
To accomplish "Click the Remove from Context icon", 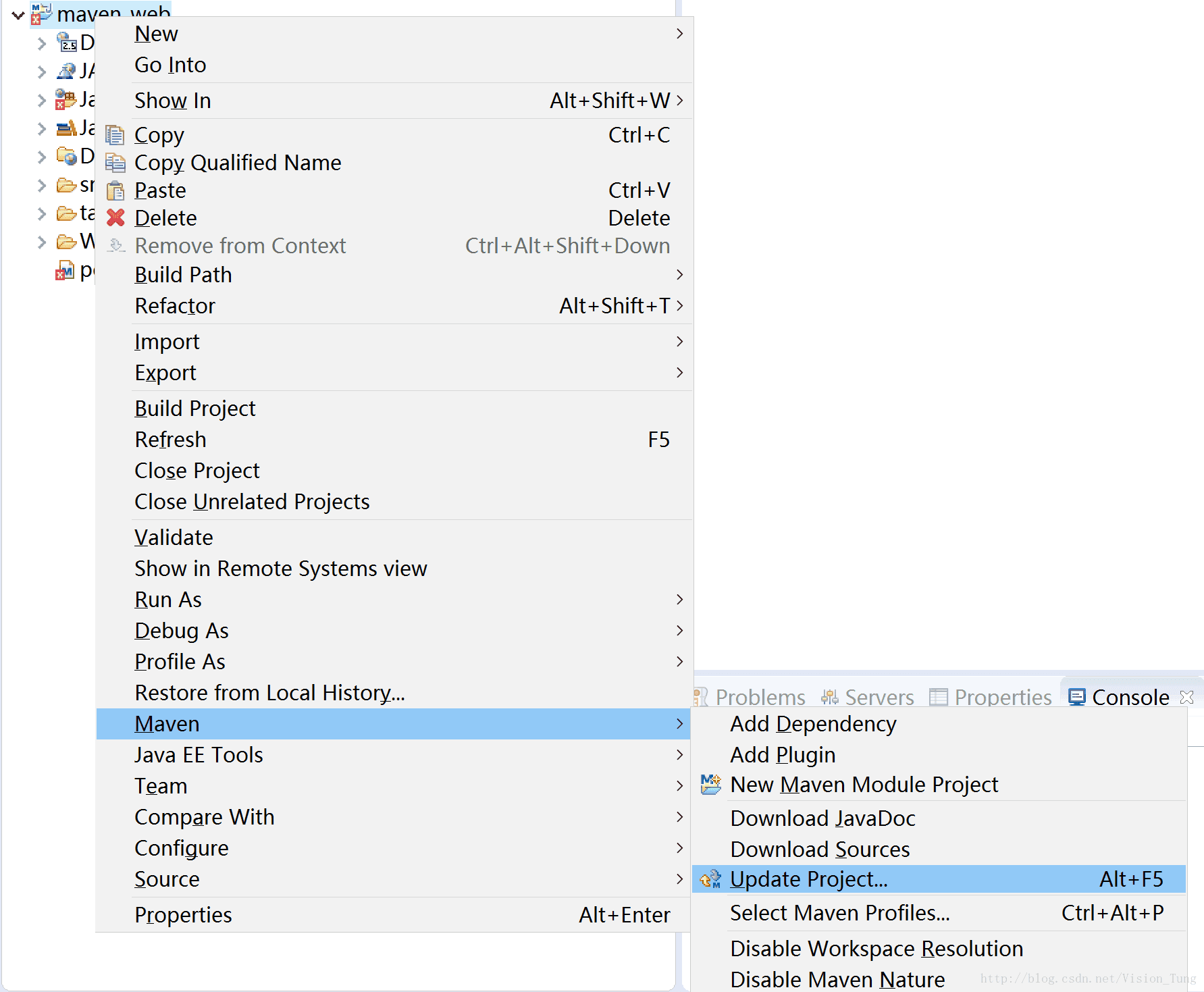I will [116, 245].
